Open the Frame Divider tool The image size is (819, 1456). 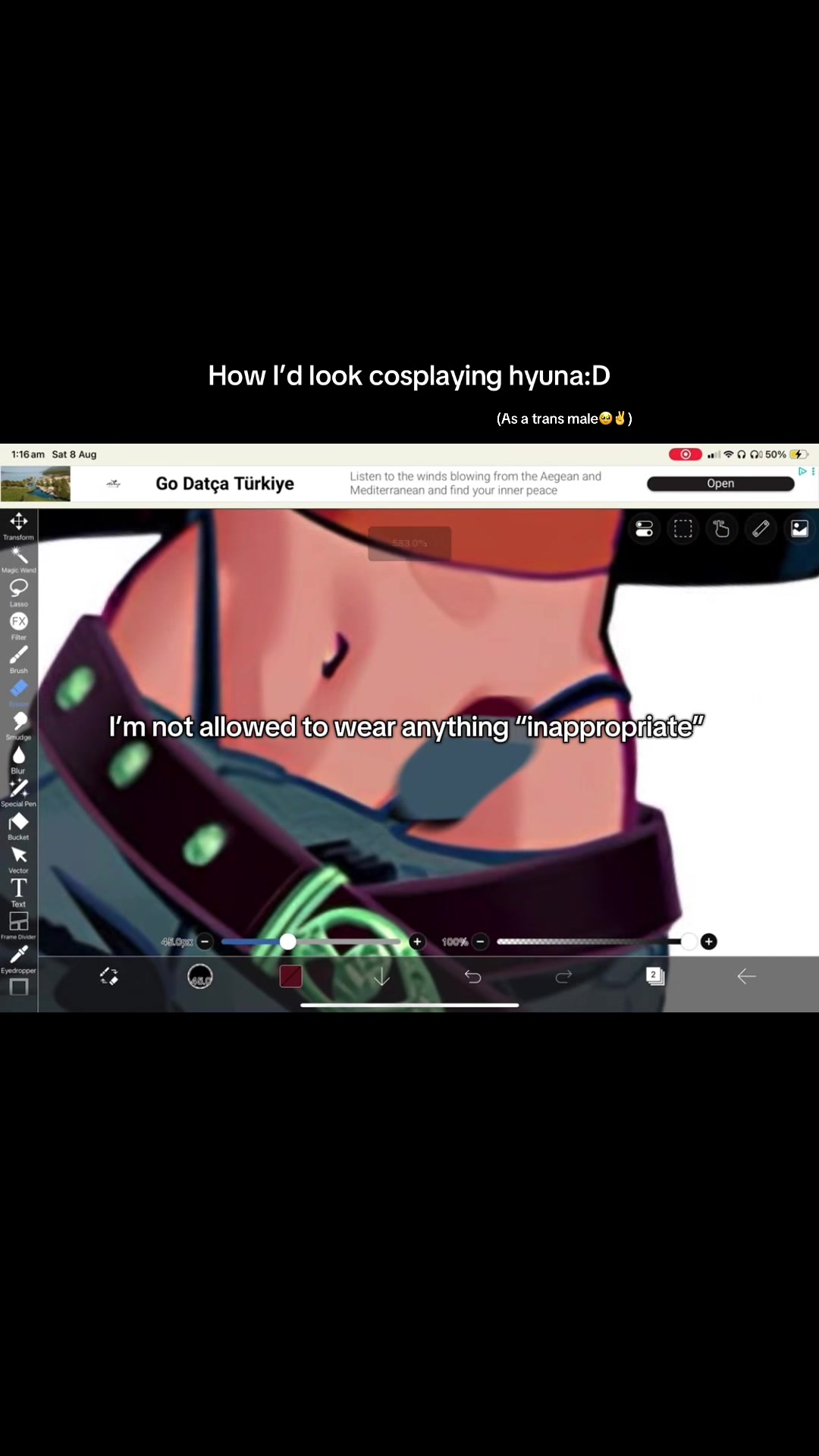tap(19, 925)
